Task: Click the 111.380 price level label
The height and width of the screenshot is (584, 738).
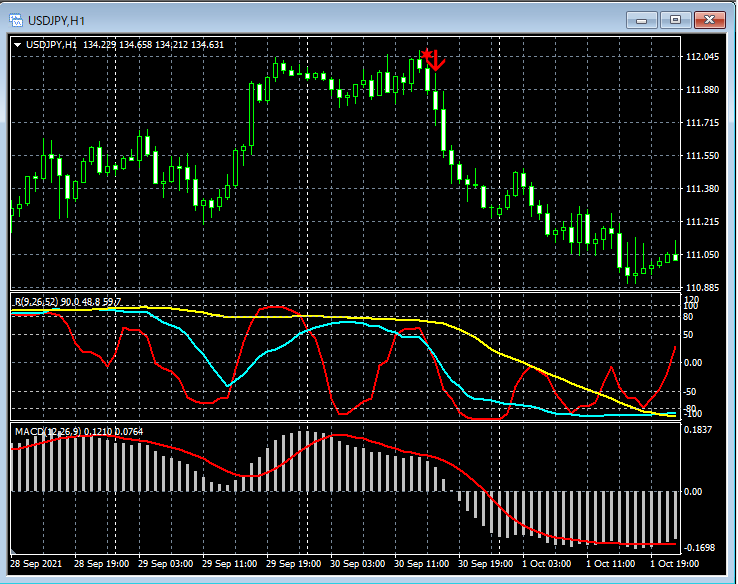Action: (x=703, y=189)
